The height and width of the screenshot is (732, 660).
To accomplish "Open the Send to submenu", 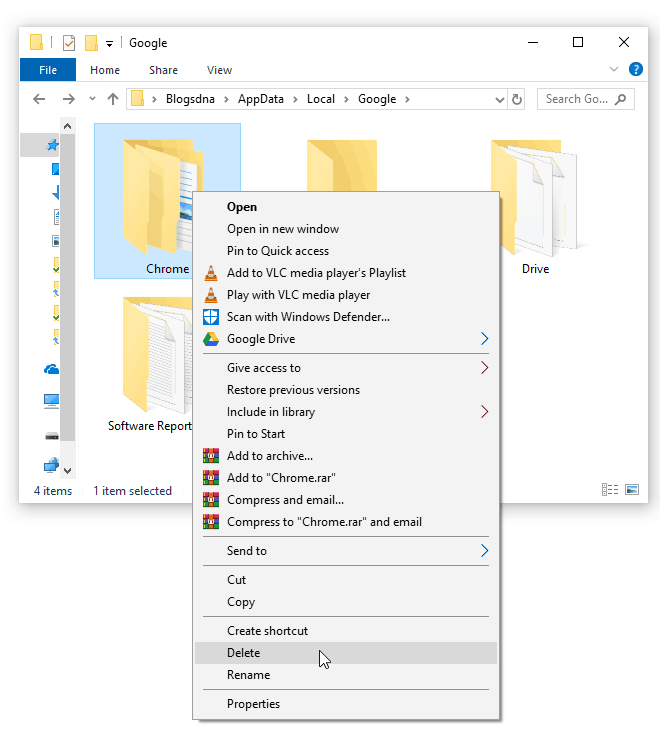I will (x=346, y=551).
